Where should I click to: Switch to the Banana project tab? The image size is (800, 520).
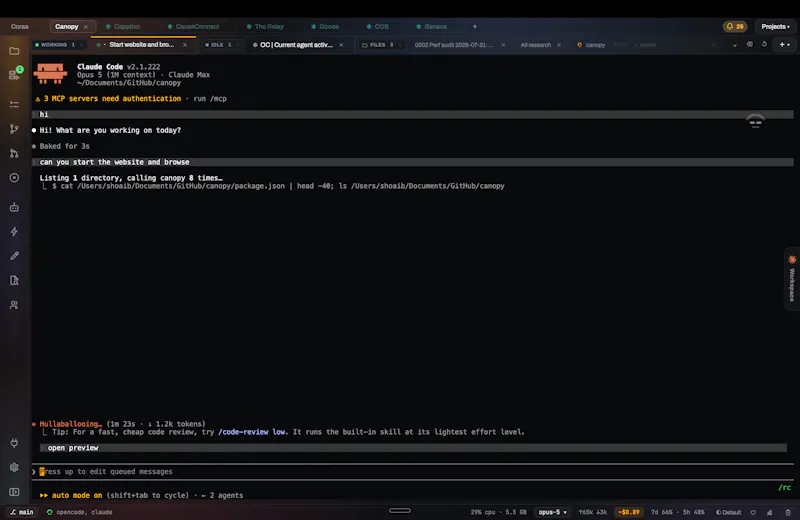pyautogui.click(x=431, y=27)
